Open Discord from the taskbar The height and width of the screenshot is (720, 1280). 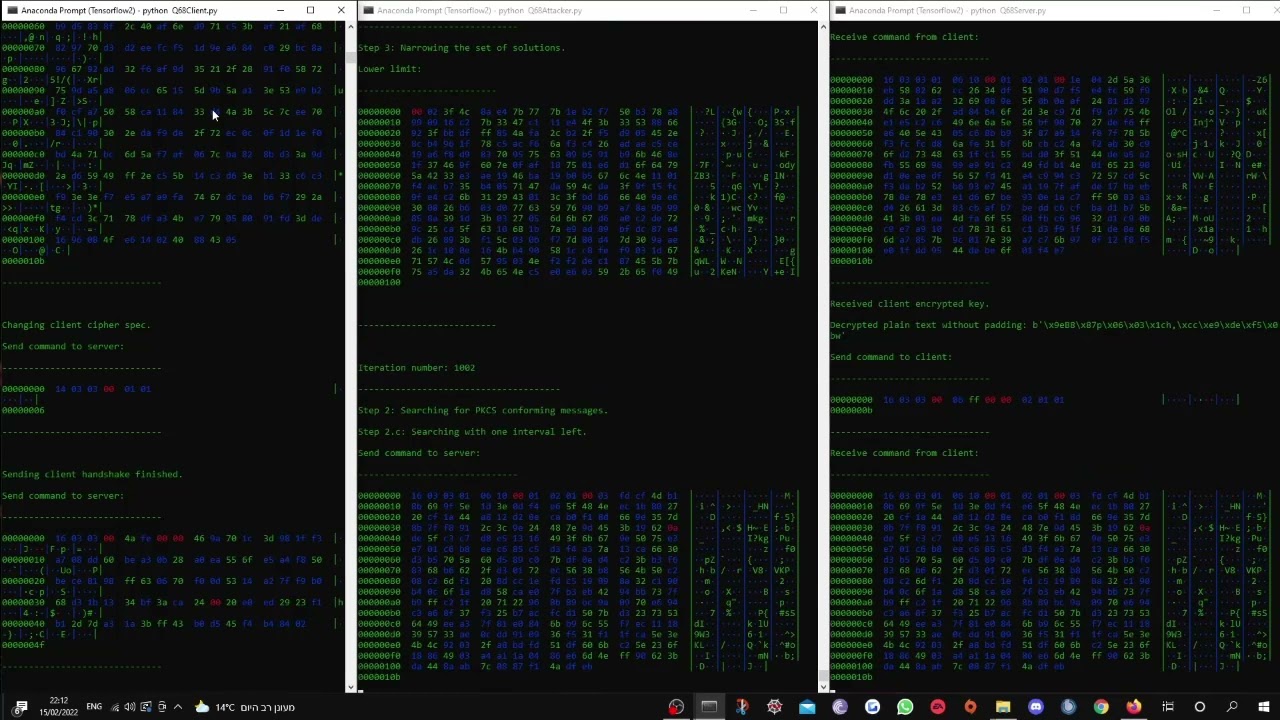(1036, 707)
